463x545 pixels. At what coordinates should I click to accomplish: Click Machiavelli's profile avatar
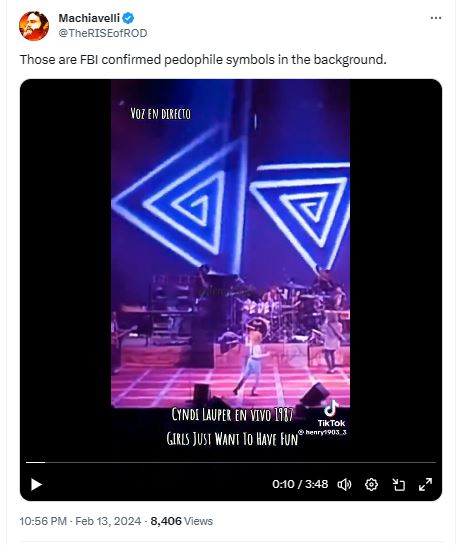tap(34, 26)
